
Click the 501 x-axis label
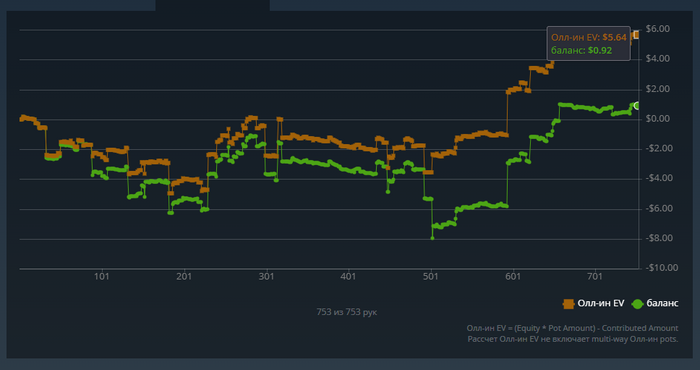[431, 277]
